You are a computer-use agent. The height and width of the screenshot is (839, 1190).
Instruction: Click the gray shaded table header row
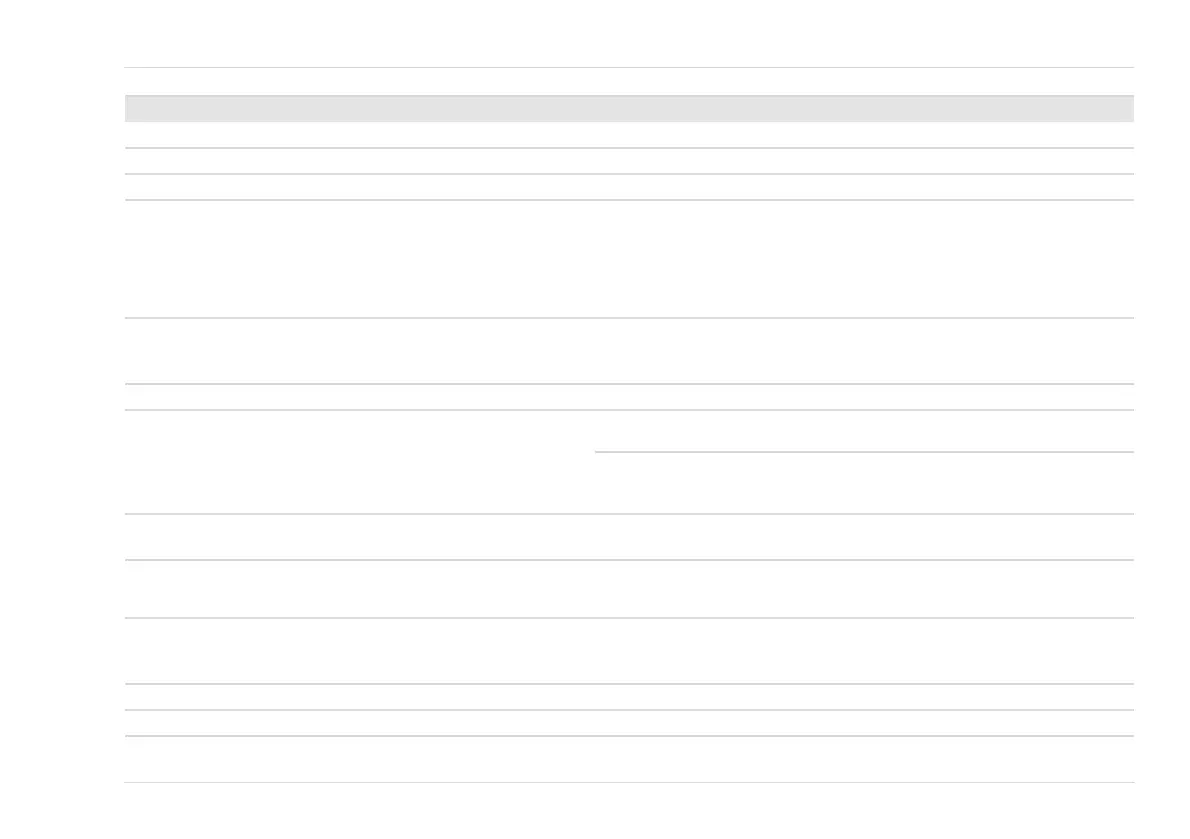point(628,108)
